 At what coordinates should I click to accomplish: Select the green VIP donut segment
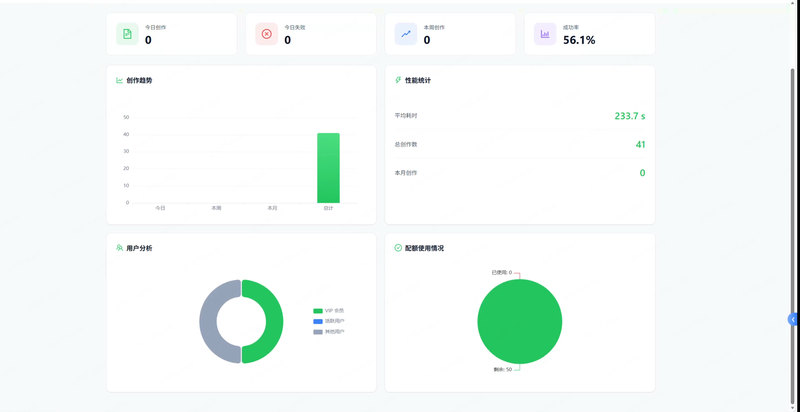[x=262, y=321]
